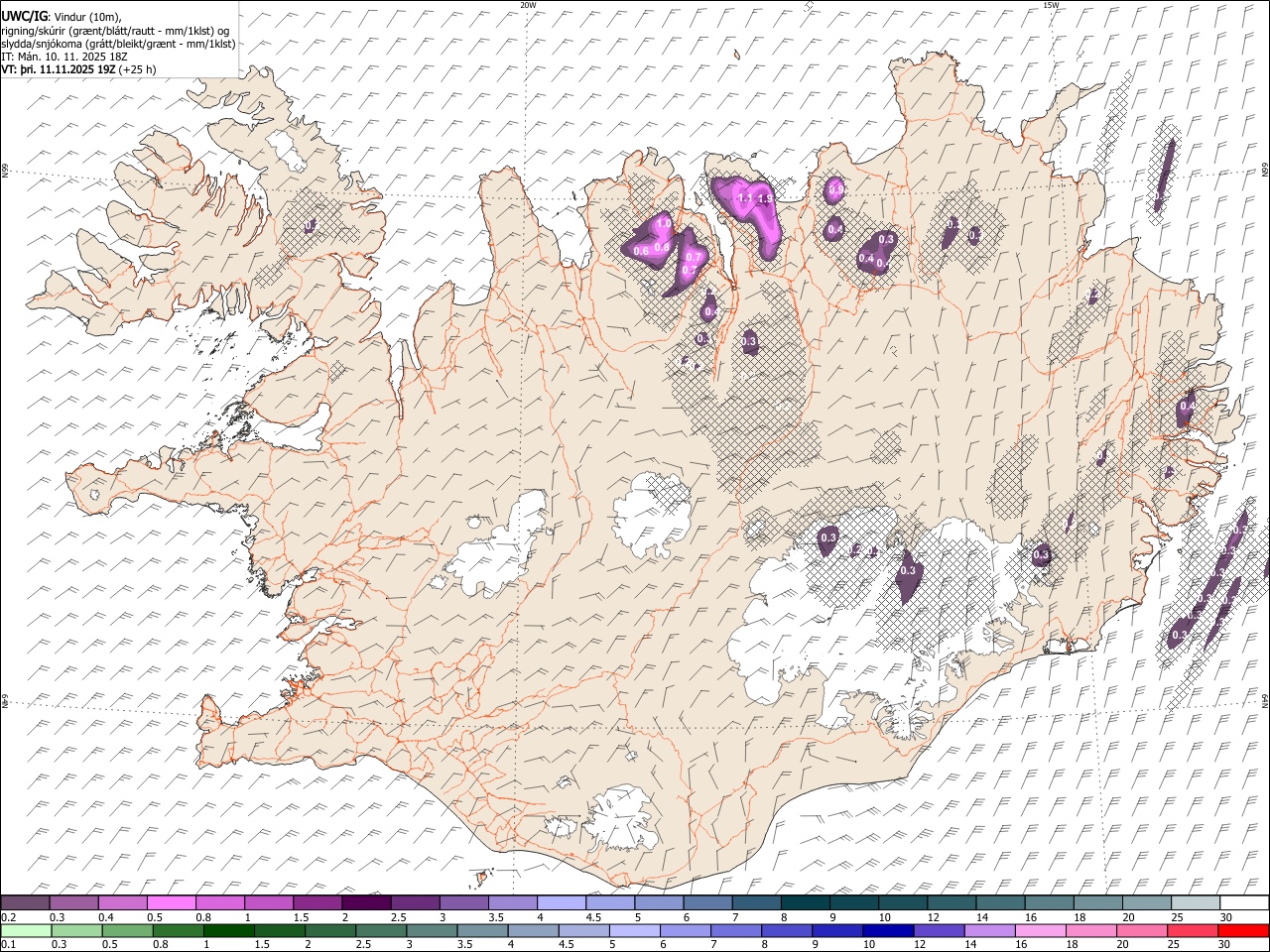Viewport: 1270px width, 952px height.
Task: Pick the rain scale swatch labeled 9
Action: click(x=836, y=930)
